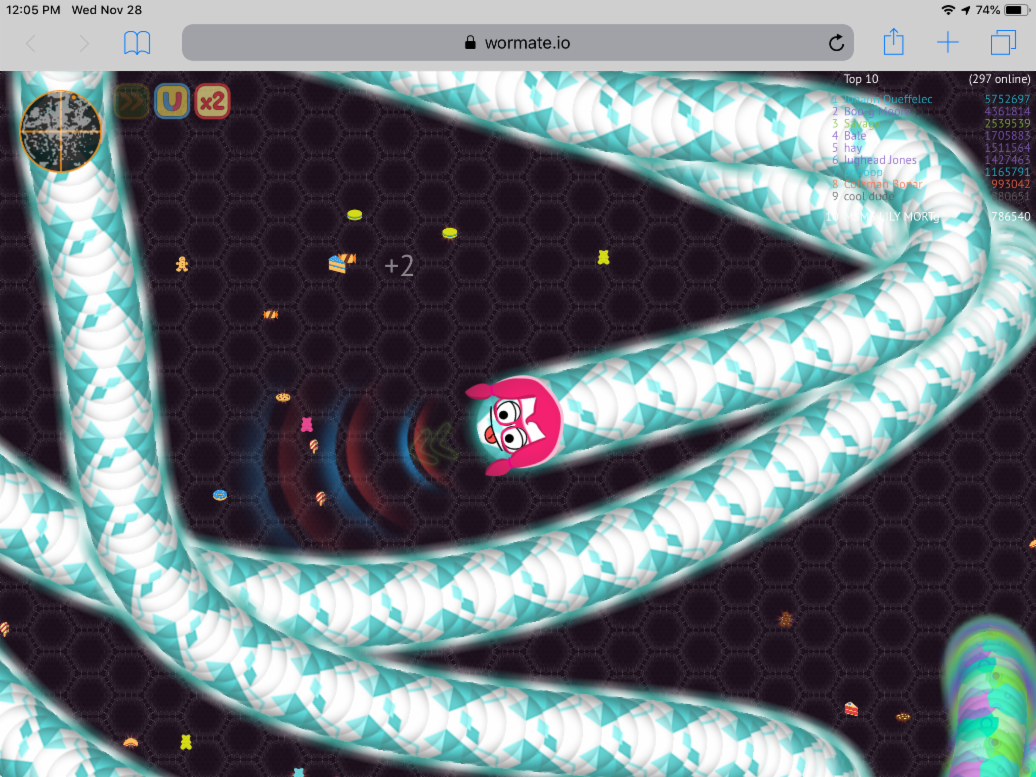Select Johann Queffelec in the leaderboard
The height and width of the screenshot is (777, 1036).
click(887, 99)
